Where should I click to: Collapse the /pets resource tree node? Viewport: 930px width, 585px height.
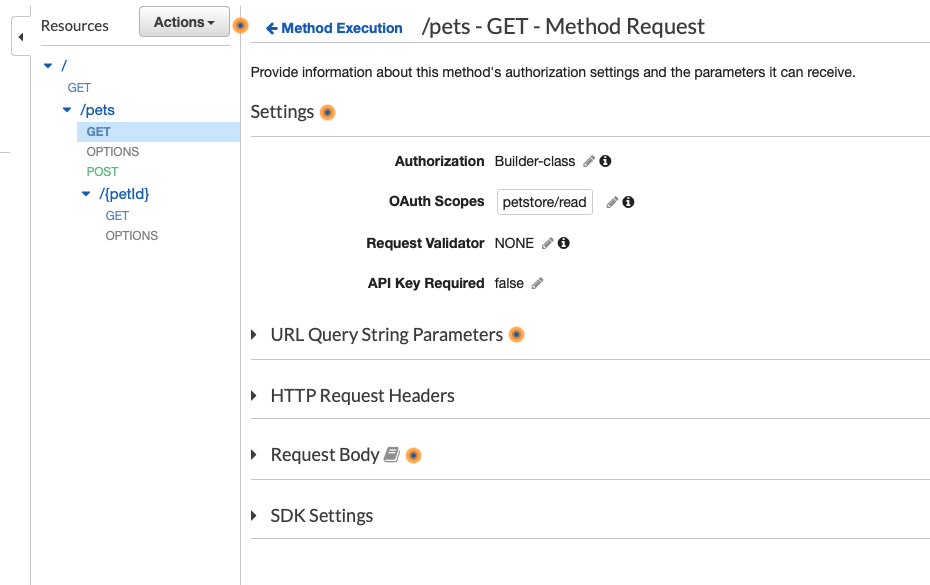[x=67, y=110]
